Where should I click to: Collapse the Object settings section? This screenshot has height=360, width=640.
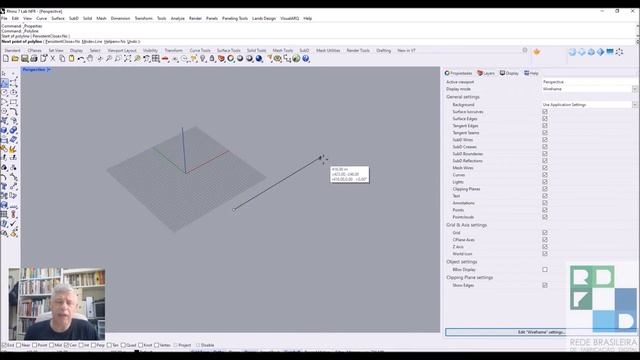point(462,262)
